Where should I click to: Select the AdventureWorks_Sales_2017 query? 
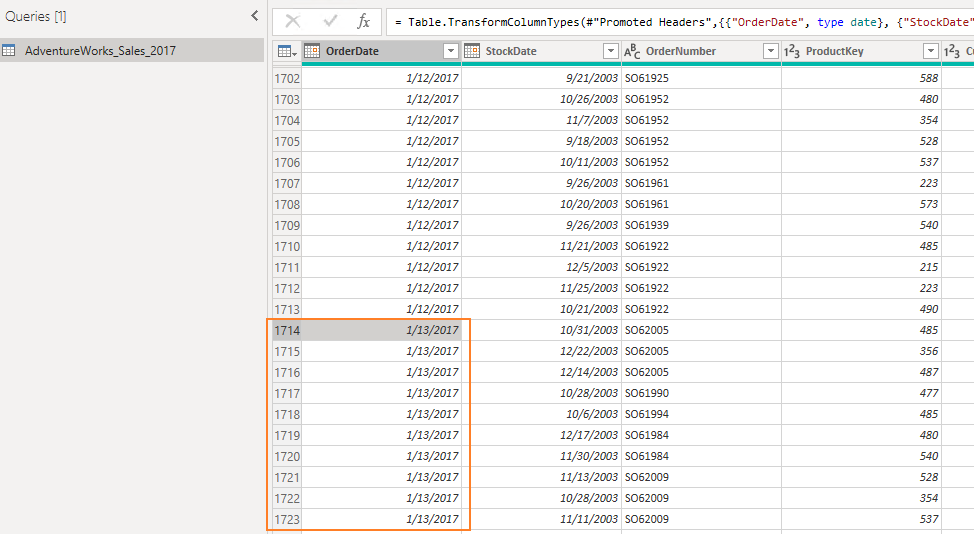pos(132,50)
